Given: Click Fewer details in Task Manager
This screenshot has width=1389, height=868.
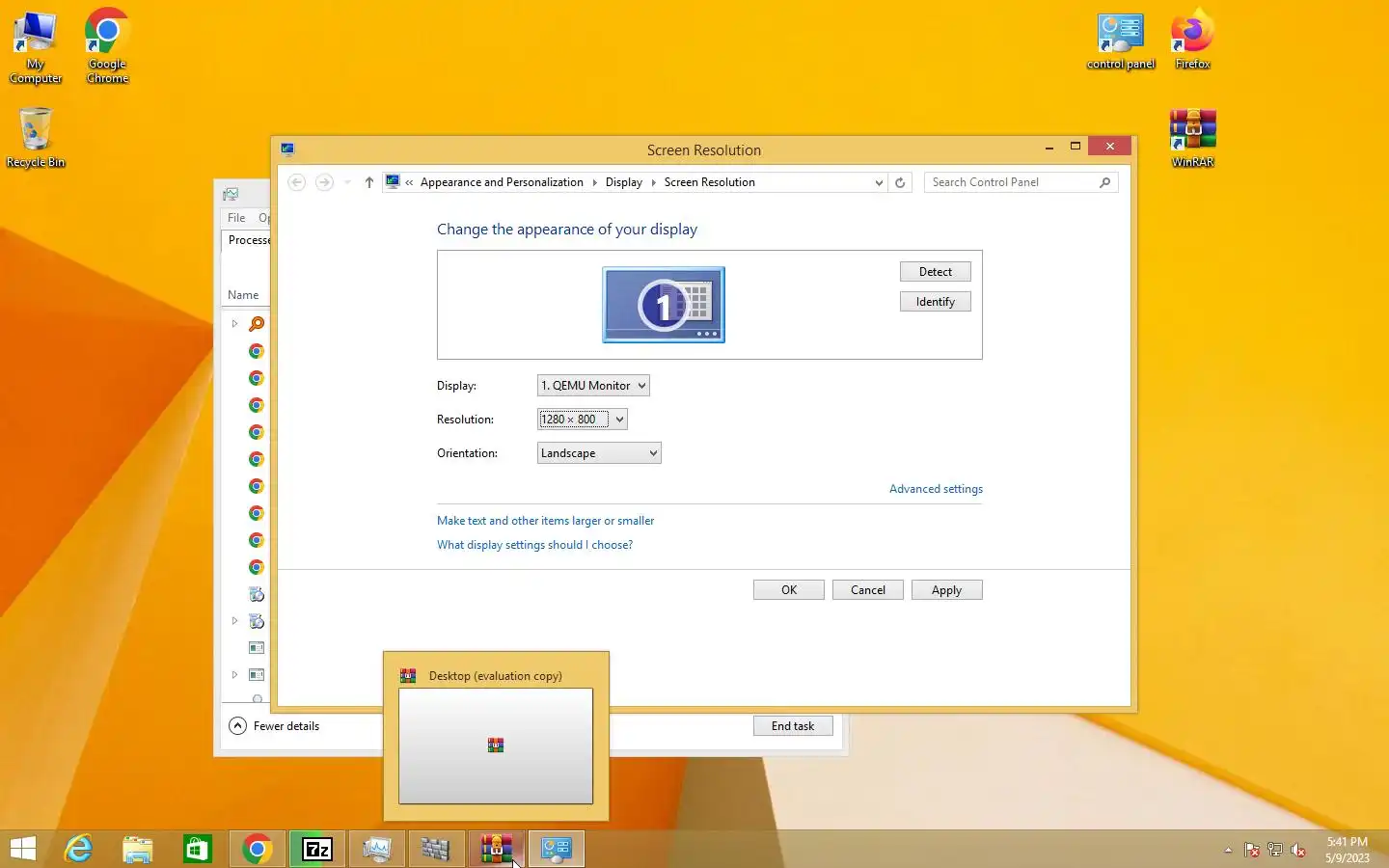Looking at the screenshot, I should click(x=275, y=726).
